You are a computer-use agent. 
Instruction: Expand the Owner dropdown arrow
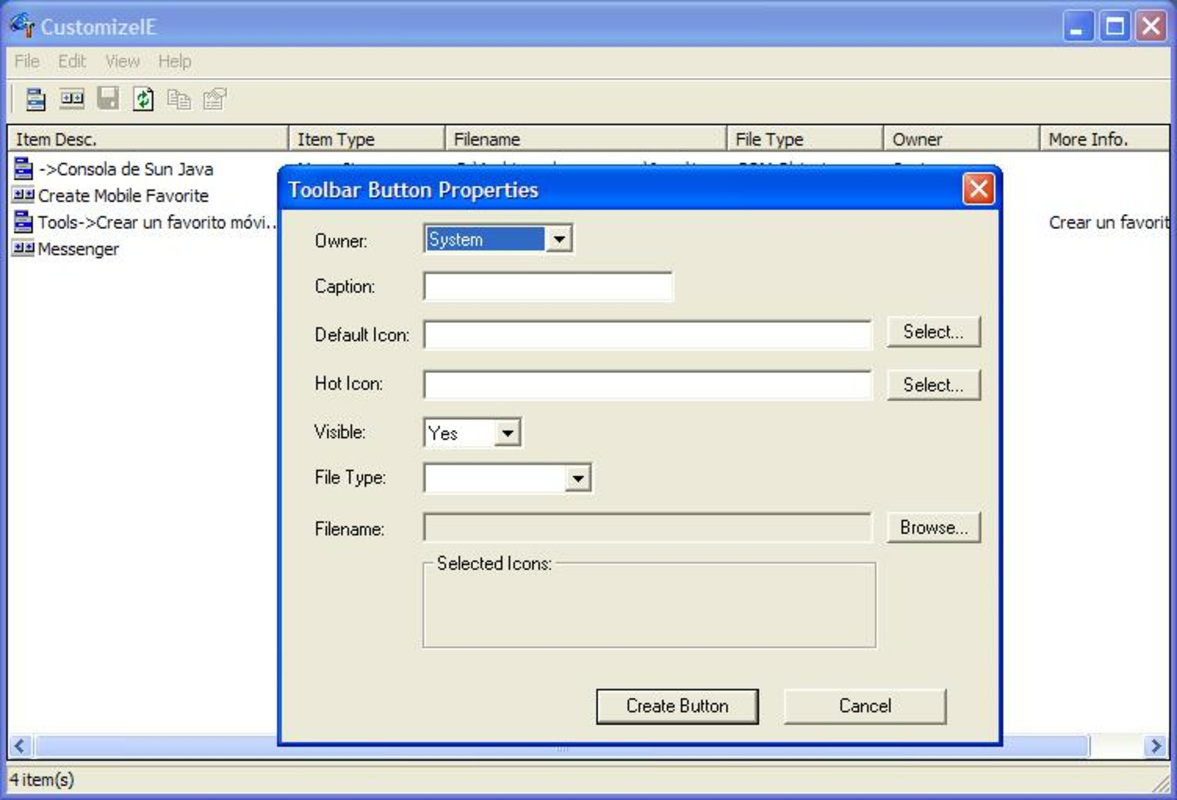559,239
